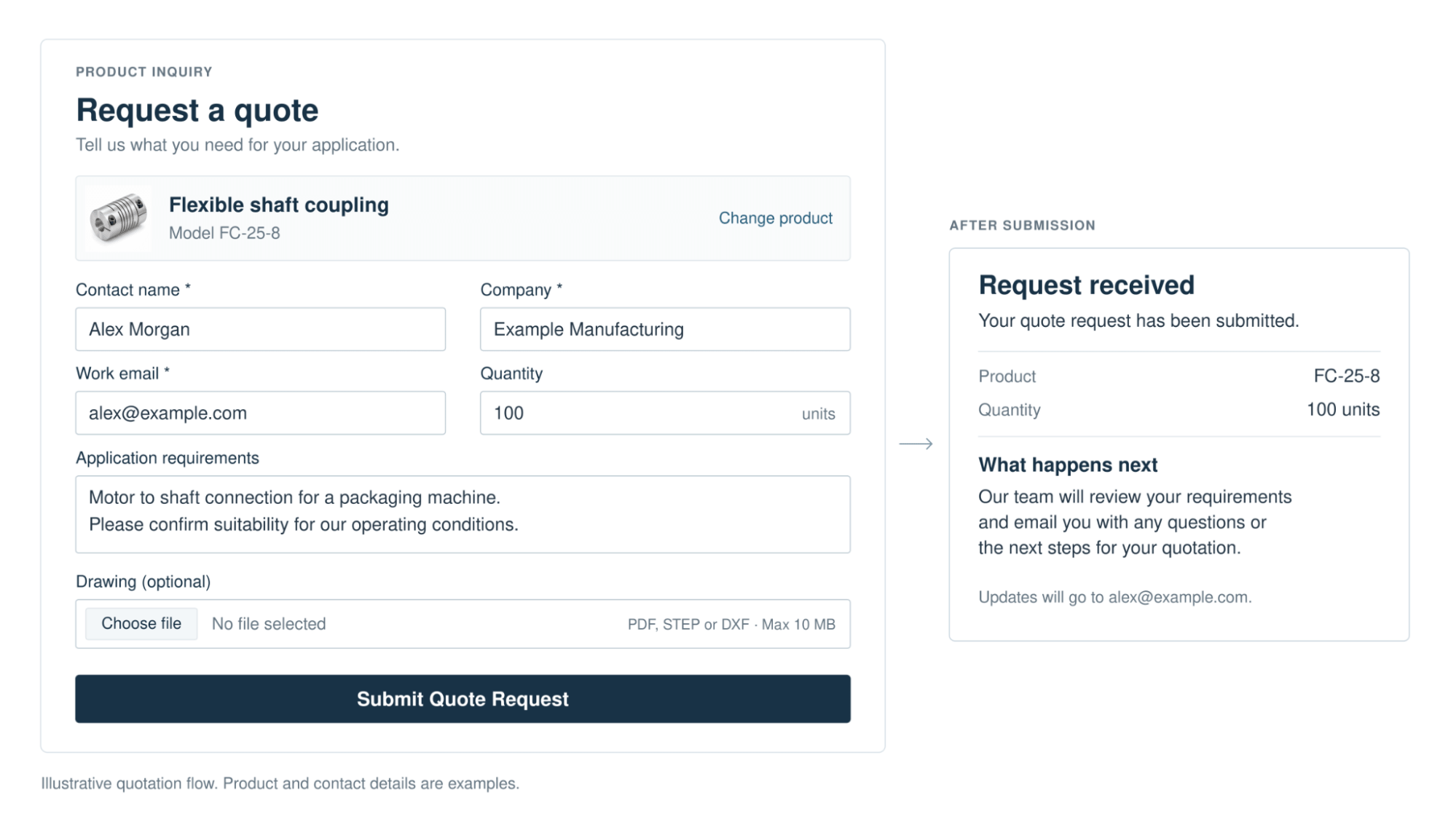
Task: Click the 'Request received' heading
Action: coord(1086,285)
